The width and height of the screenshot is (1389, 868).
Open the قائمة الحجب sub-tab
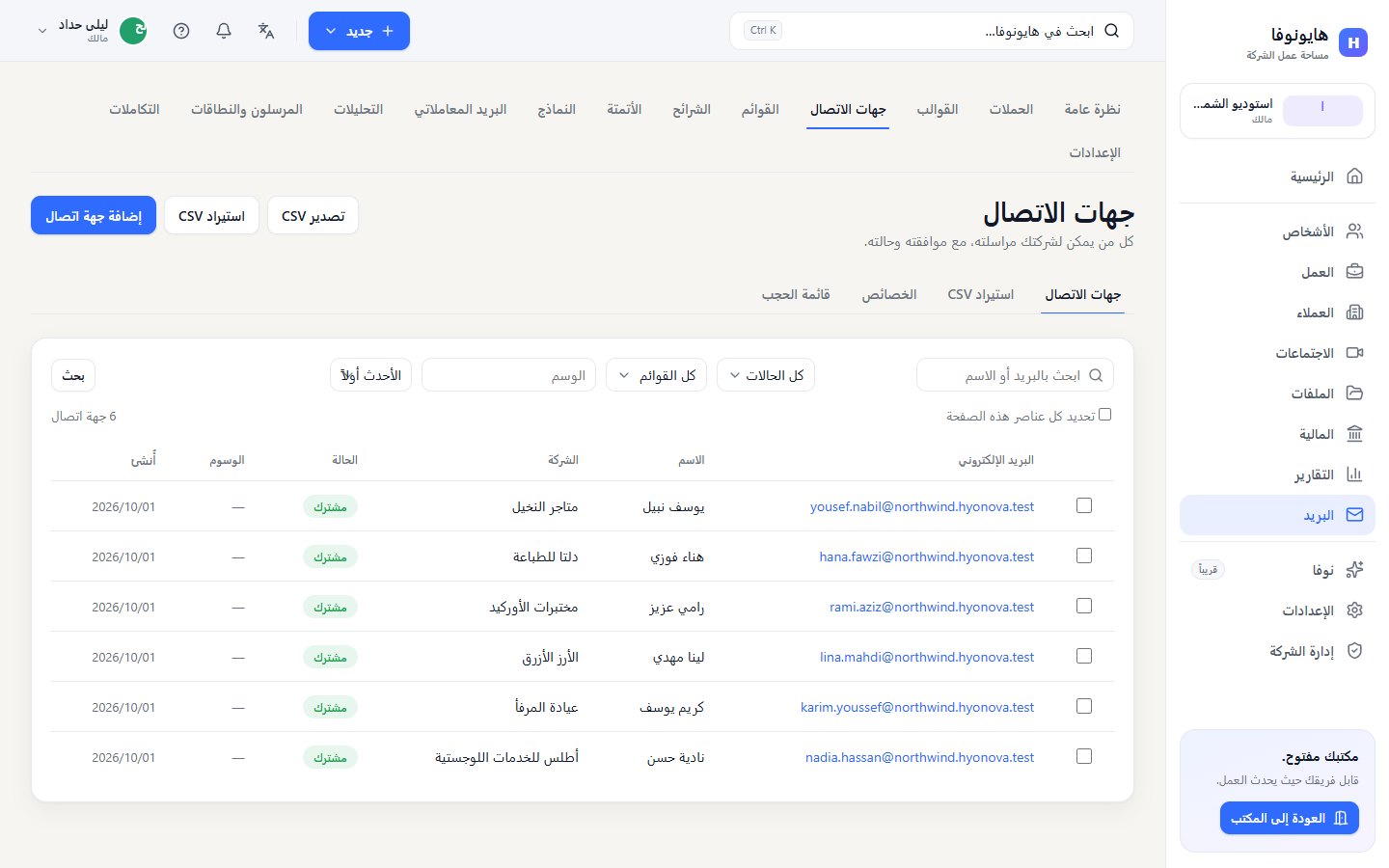pos(796,294)
